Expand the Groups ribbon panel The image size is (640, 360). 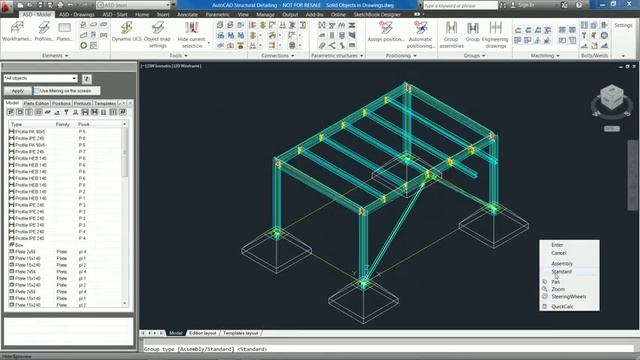(x=474, y=56)
